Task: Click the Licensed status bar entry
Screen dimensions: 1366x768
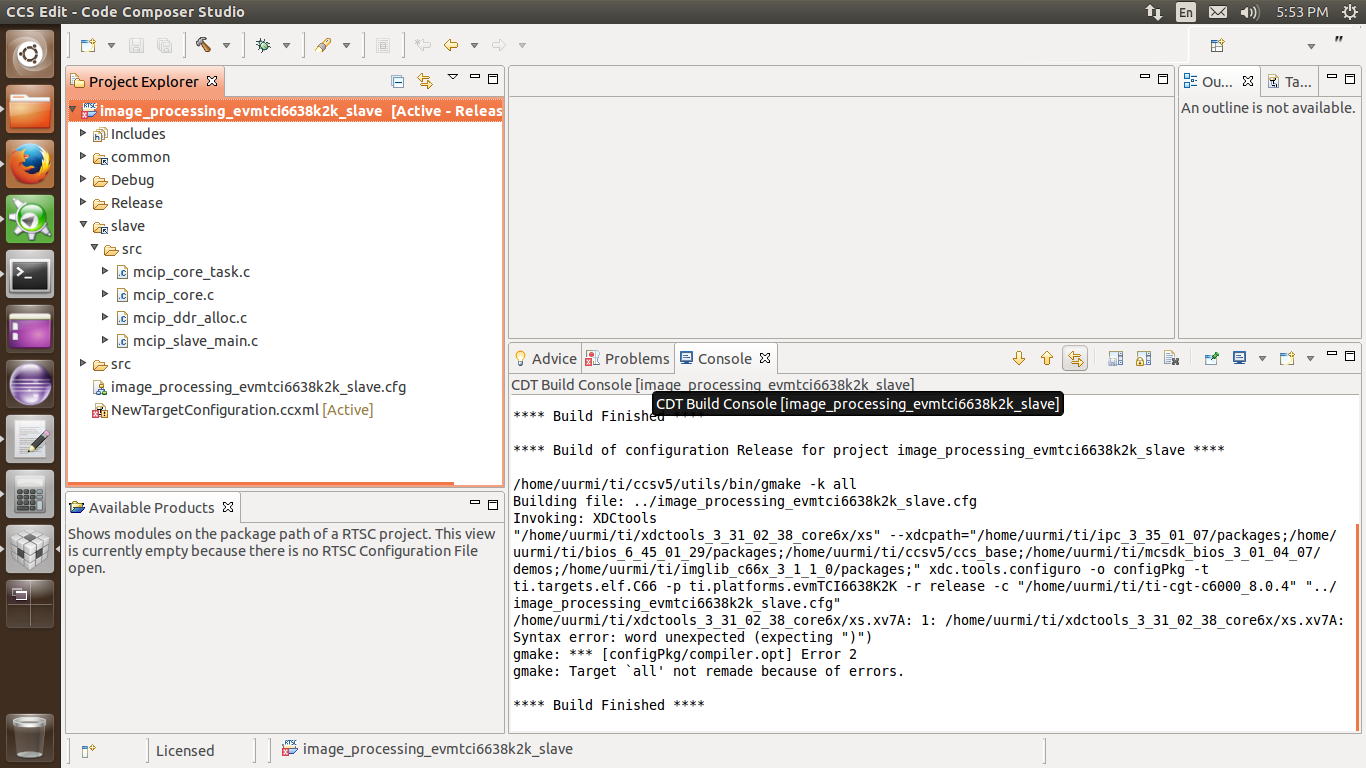Action: [x=185, y=750]
